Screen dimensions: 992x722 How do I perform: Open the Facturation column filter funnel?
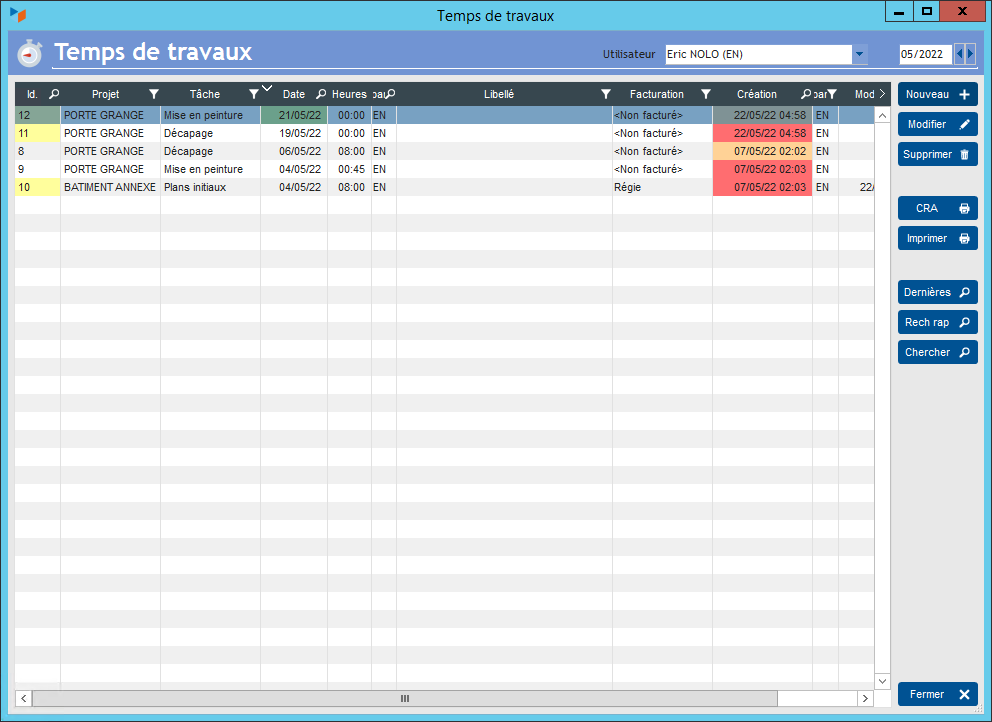coord(705,94)
